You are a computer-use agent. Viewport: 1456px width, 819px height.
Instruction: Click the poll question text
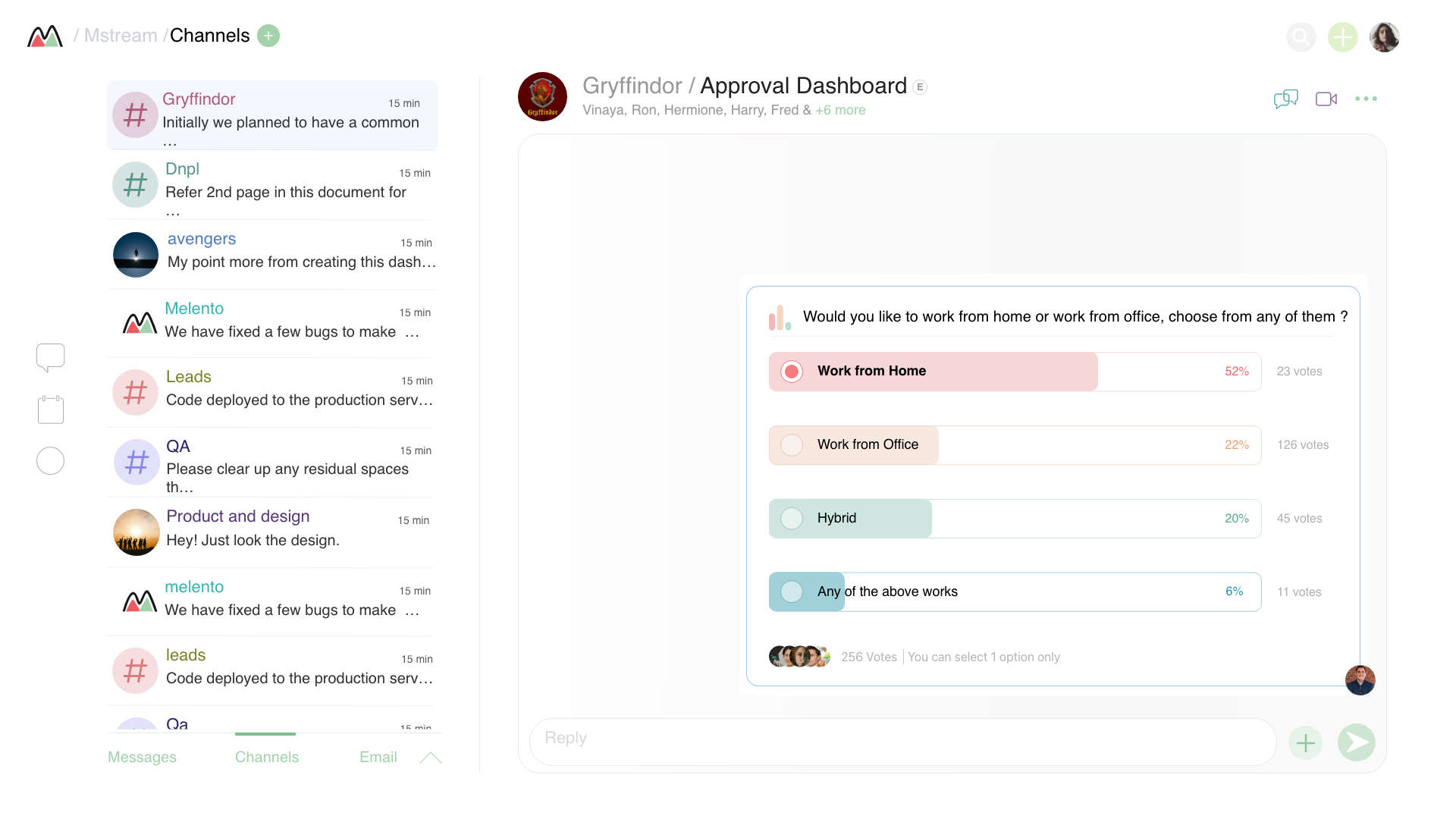pyautogui.click(x=1075, y=317)
